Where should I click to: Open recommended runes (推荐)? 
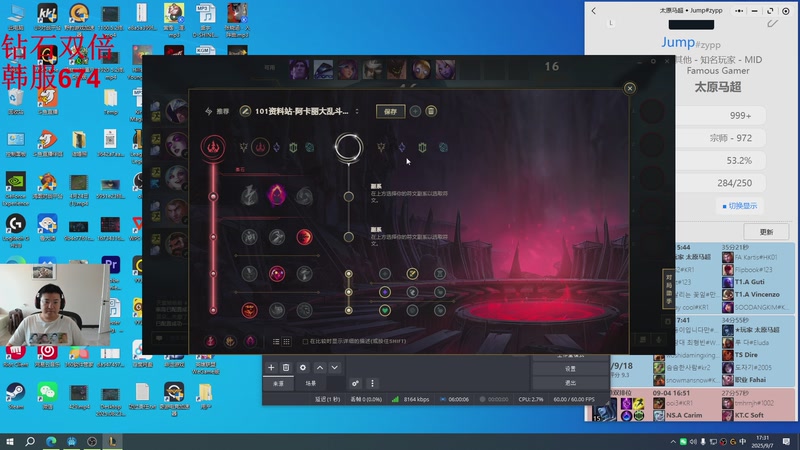pos(217,111)
